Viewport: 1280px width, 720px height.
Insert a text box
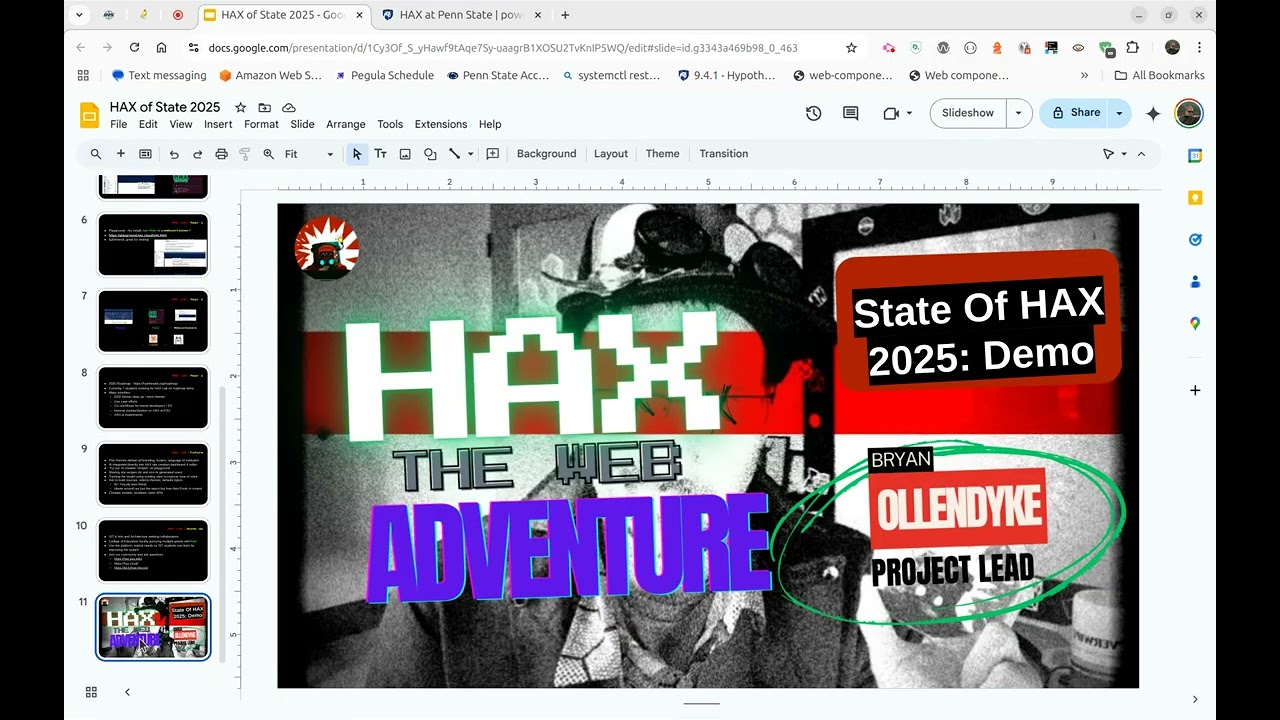pyautogui.click(x=381, y=154)
